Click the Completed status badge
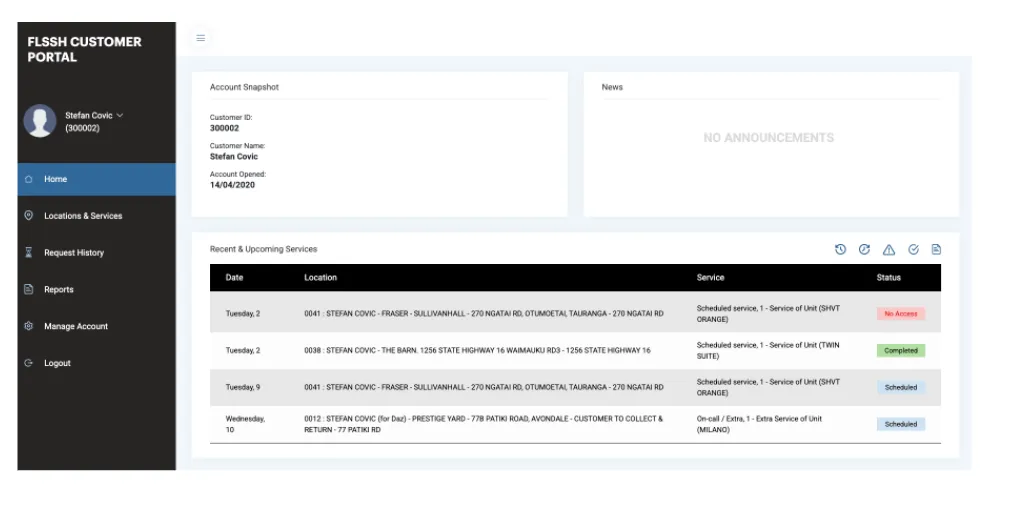 (901, 350)
